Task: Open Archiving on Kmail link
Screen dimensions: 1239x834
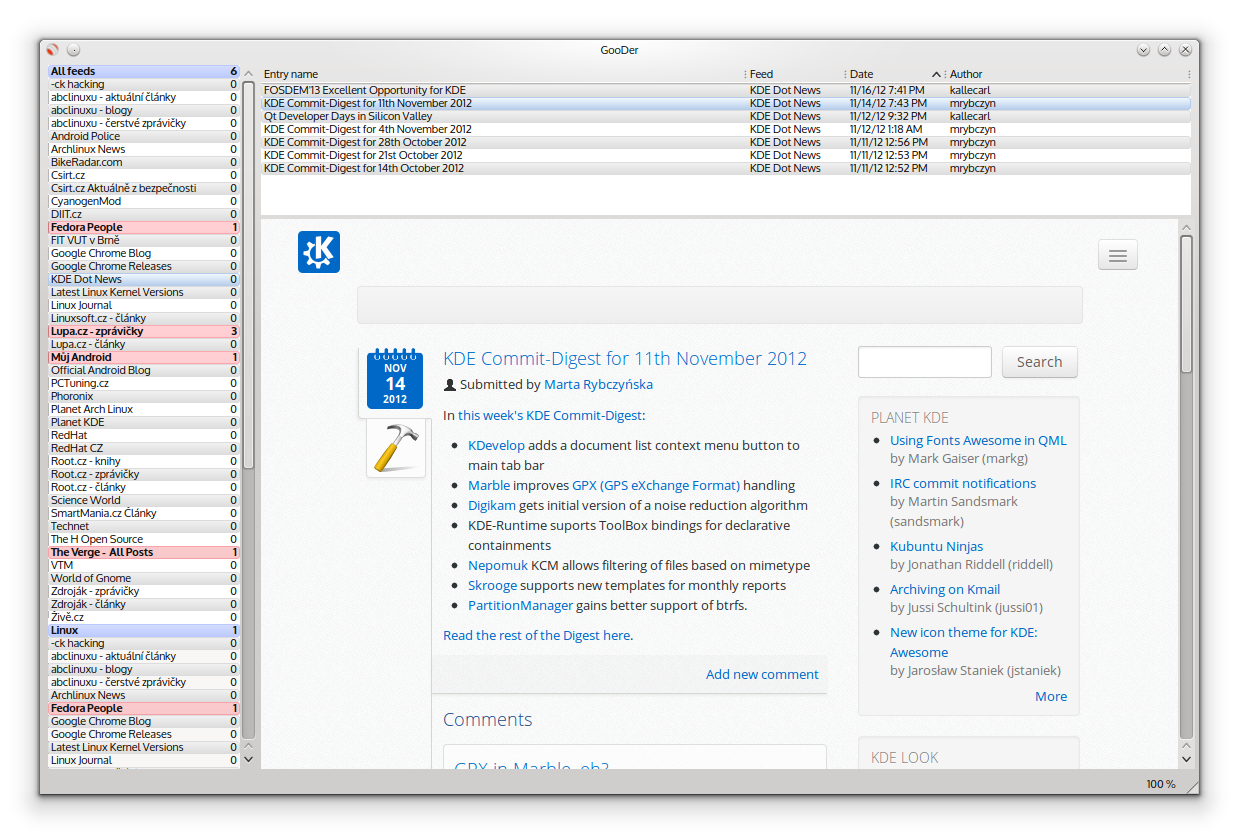Action: pyautogui.click(x=945, y=589)
